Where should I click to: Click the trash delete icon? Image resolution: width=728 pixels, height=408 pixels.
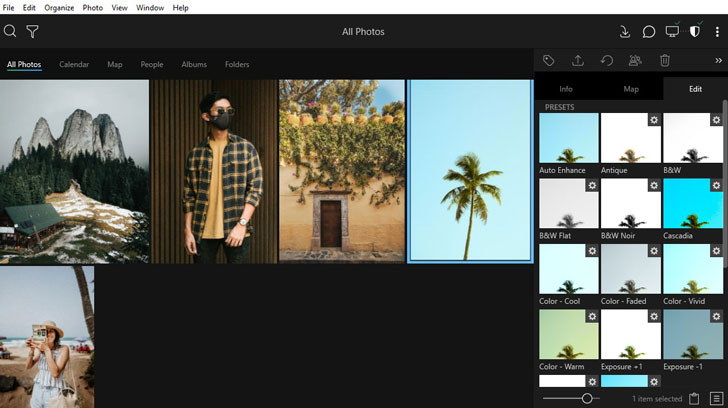point(665,60)
